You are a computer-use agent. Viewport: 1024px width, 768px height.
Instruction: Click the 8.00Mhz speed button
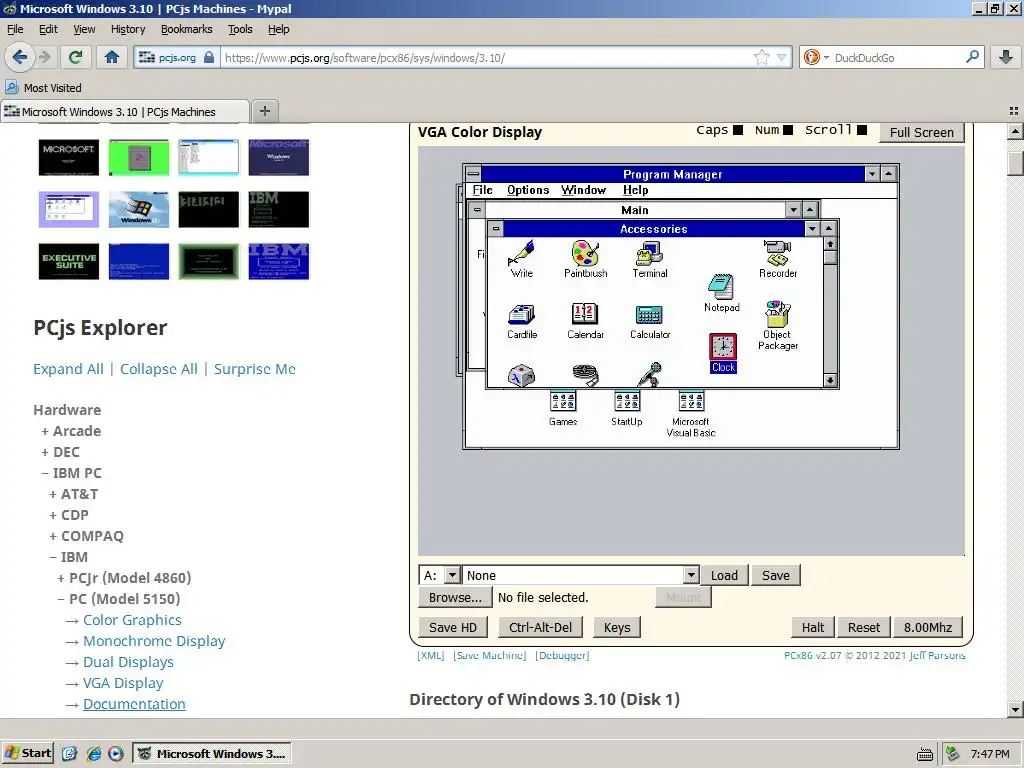coord(927,628)
